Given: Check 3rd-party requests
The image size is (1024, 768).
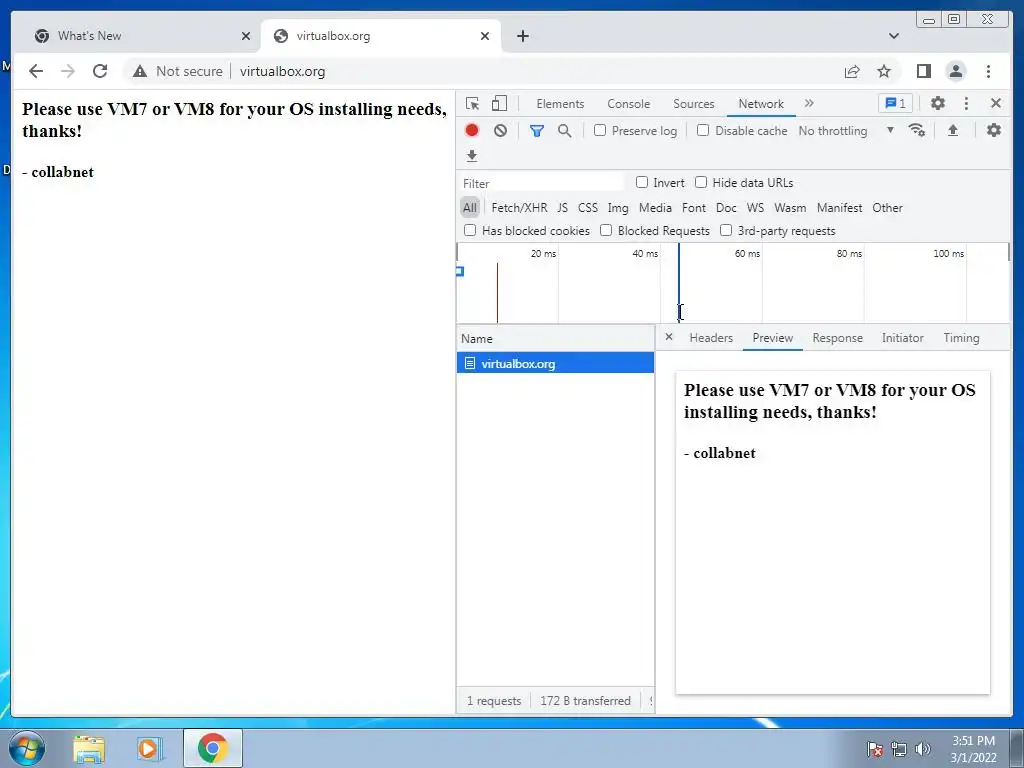Looking at the screenshot, I should 726,230.
